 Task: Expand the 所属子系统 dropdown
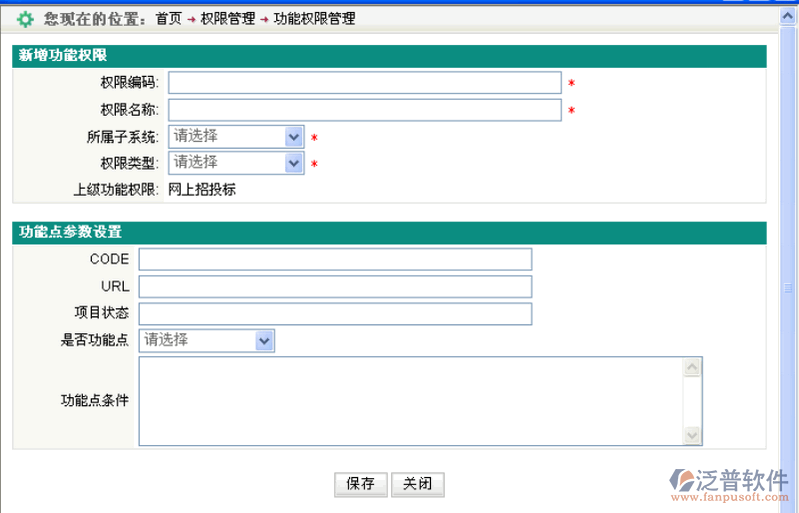click(236, 137)
